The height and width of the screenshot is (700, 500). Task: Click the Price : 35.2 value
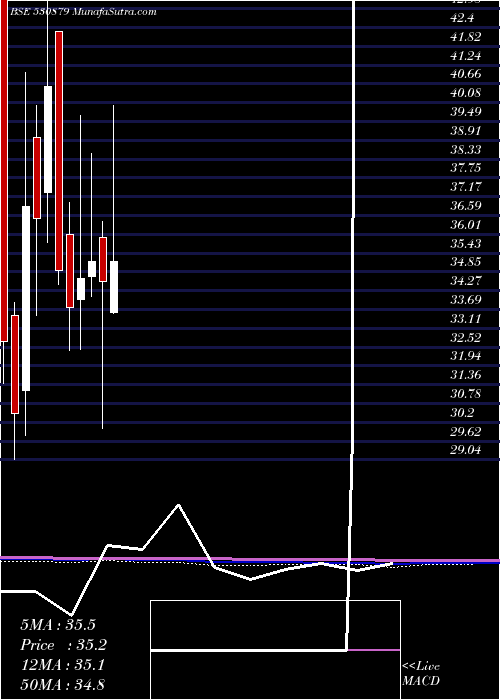pyautogui.click(x=63, y=645)
